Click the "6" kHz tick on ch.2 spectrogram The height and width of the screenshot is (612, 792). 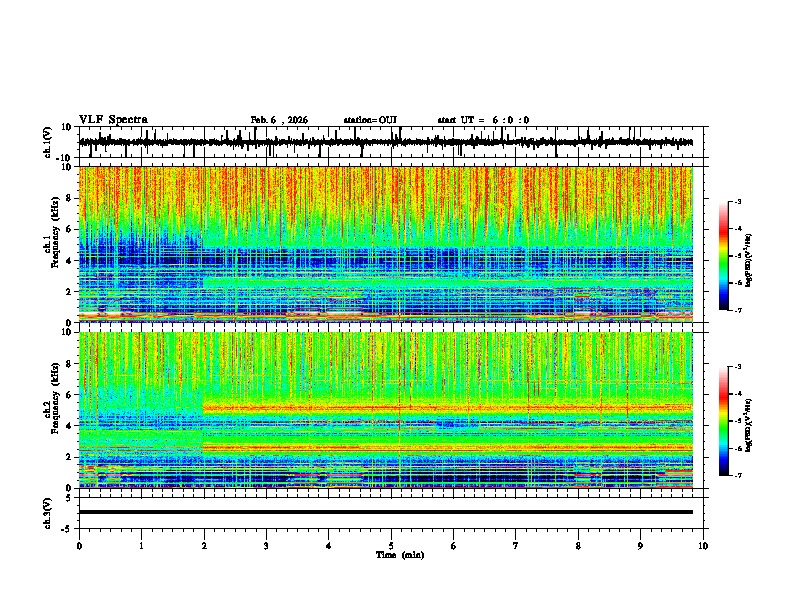click(x=69, y=395)
